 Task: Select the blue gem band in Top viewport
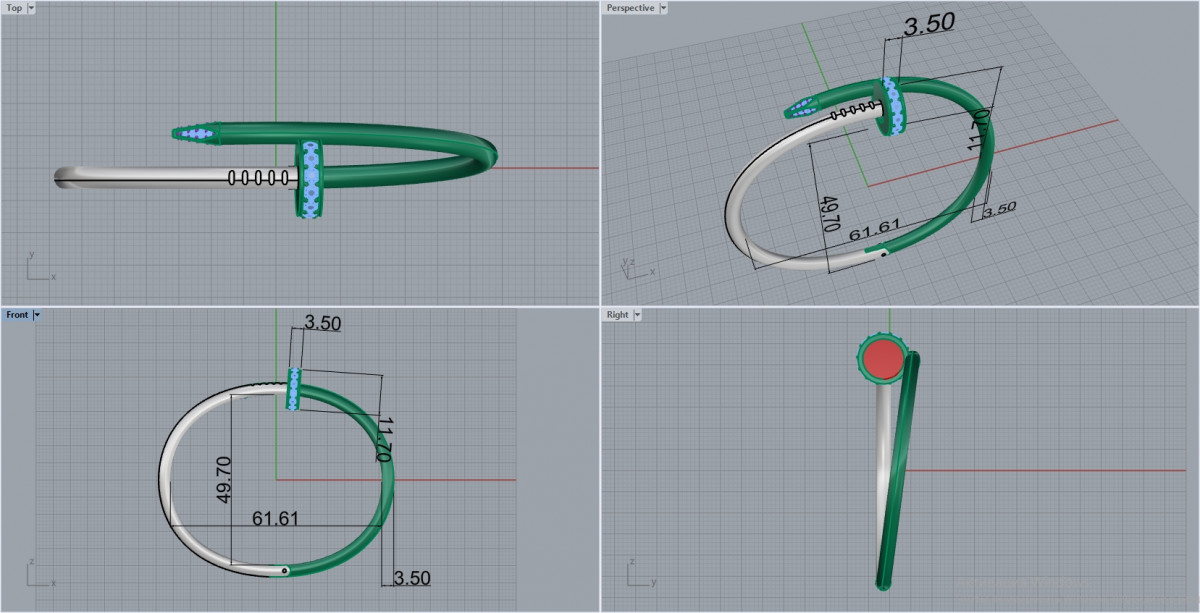tap(310, 178)
